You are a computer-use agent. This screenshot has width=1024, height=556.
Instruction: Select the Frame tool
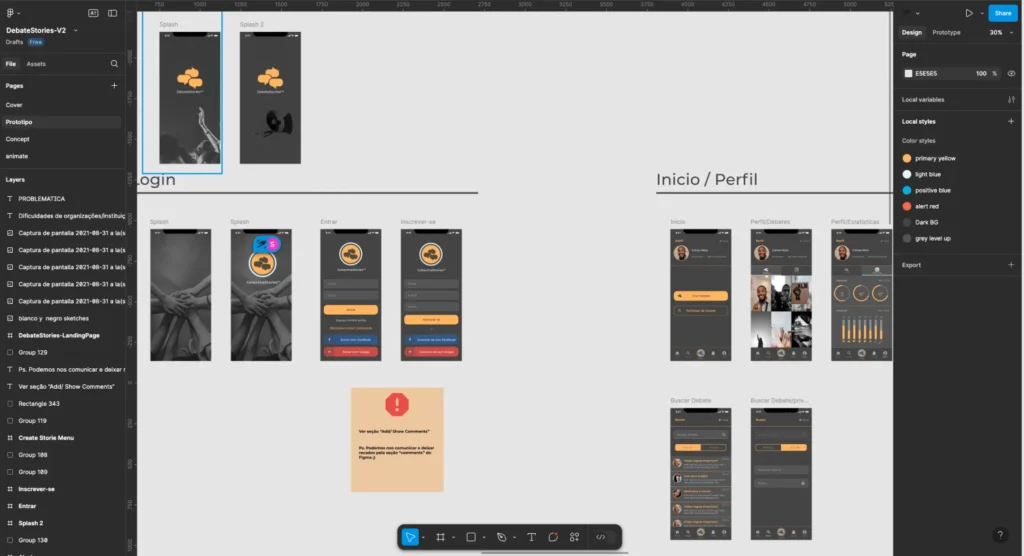pyautogui.click(x=441, y=537)
